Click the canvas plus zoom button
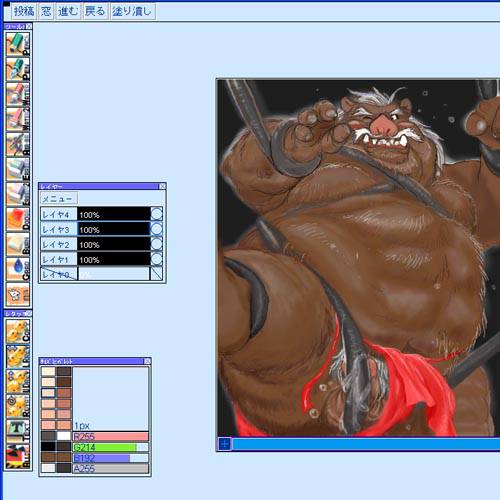This screenshot has width=500, height=500. point(225,444)
